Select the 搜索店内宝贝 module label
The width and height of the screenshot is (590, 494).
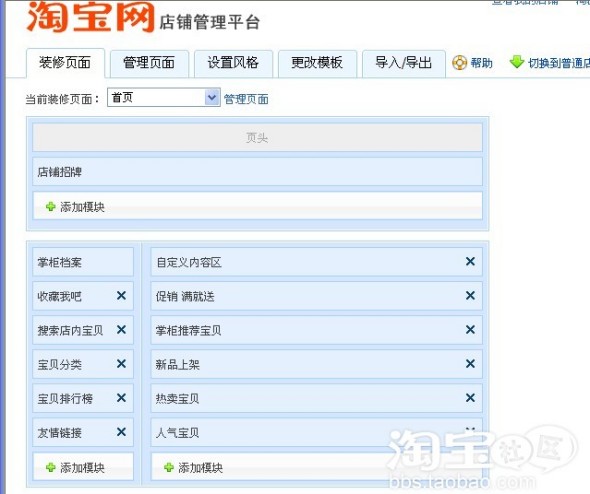pyautogui.click(x=70, y=330)
